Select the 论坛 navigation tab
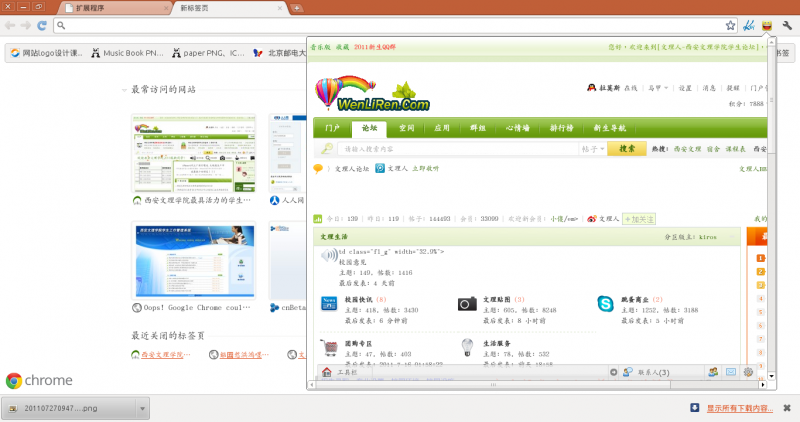 click(369, 129)
